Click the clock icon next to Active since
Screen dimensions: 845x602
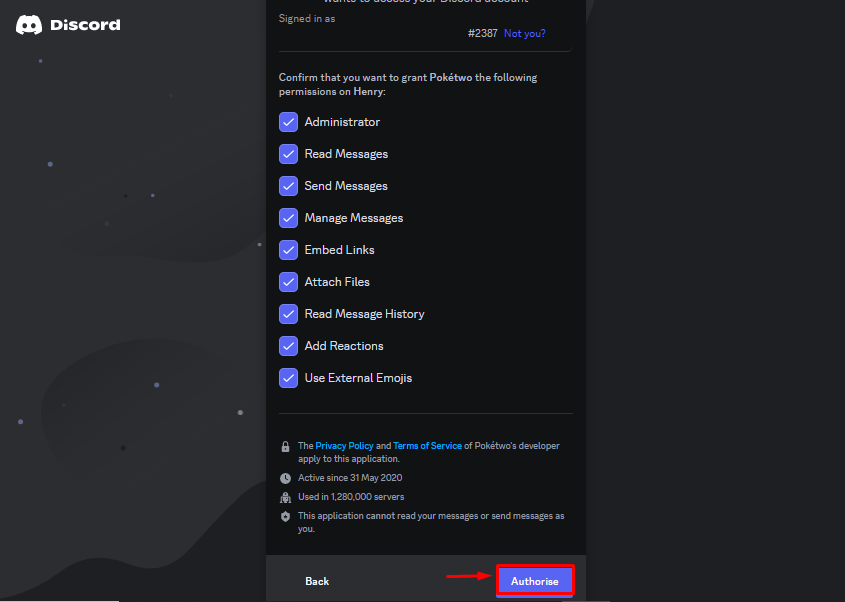(285, 478)
